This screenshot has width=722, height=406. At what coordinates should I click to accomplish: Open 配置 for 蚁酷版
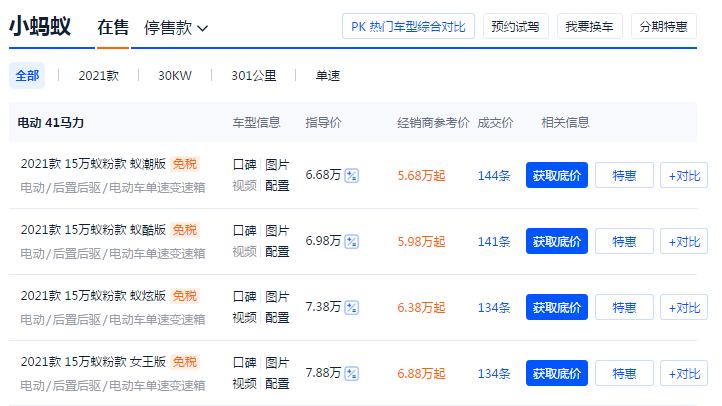coord(277,251)
